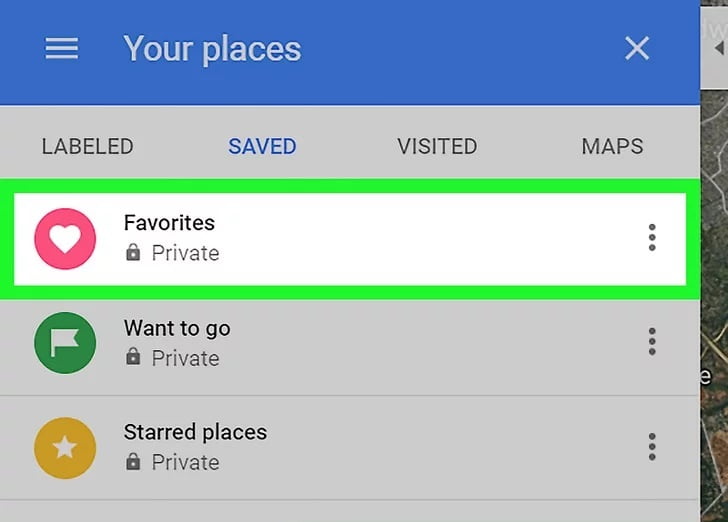
Task: Open the Visited tab
Action: [x=437, y=146]
